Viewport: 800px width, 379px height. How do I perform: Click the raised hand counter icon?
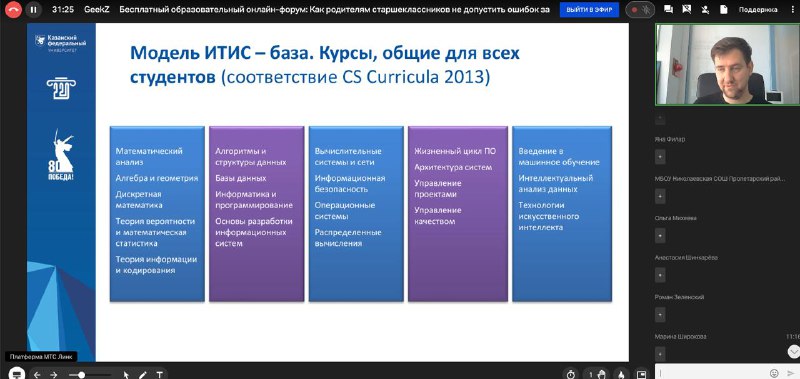point(597,374)
